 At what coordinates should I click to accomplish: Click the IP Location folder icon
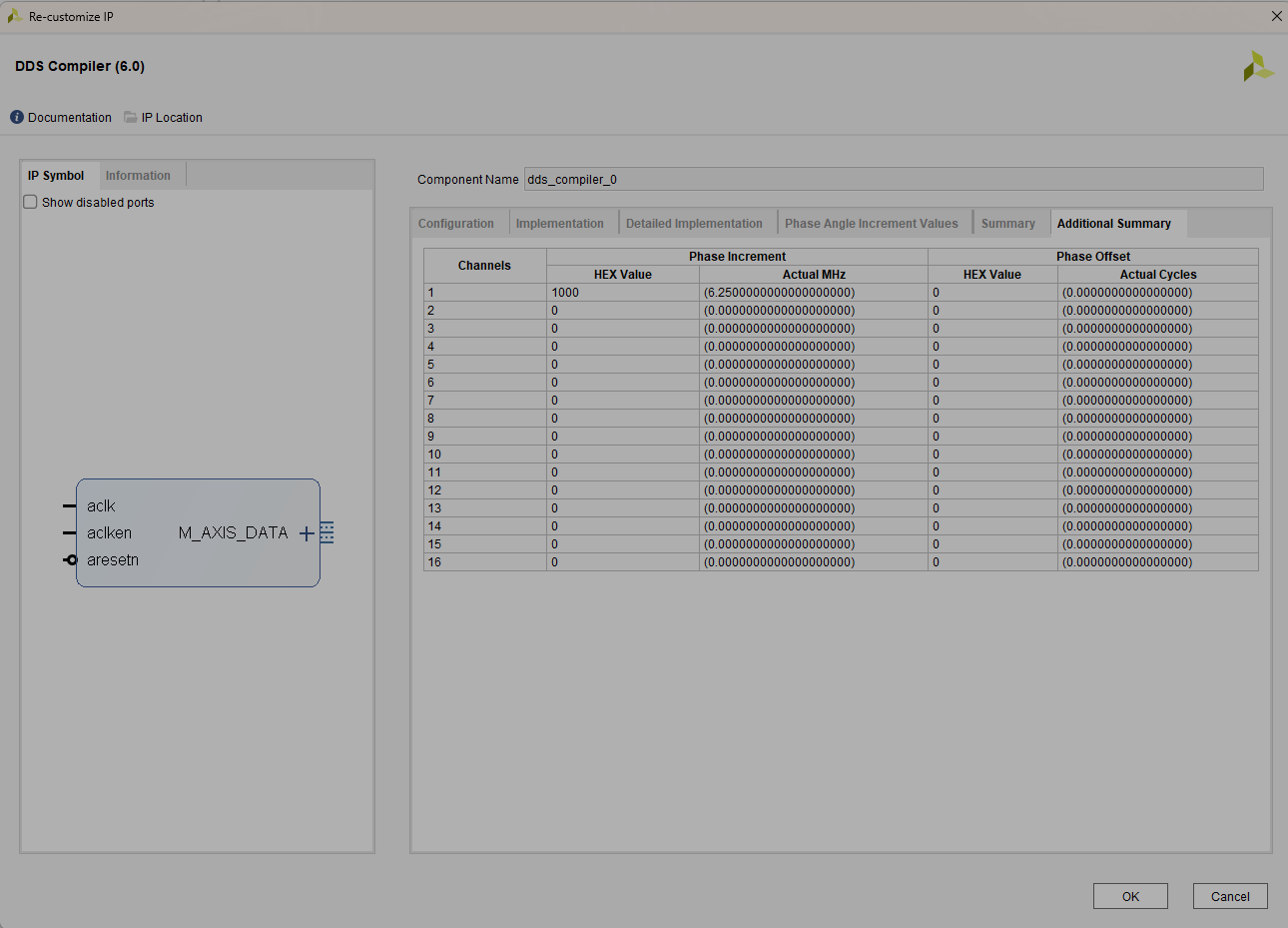[131, 117]
